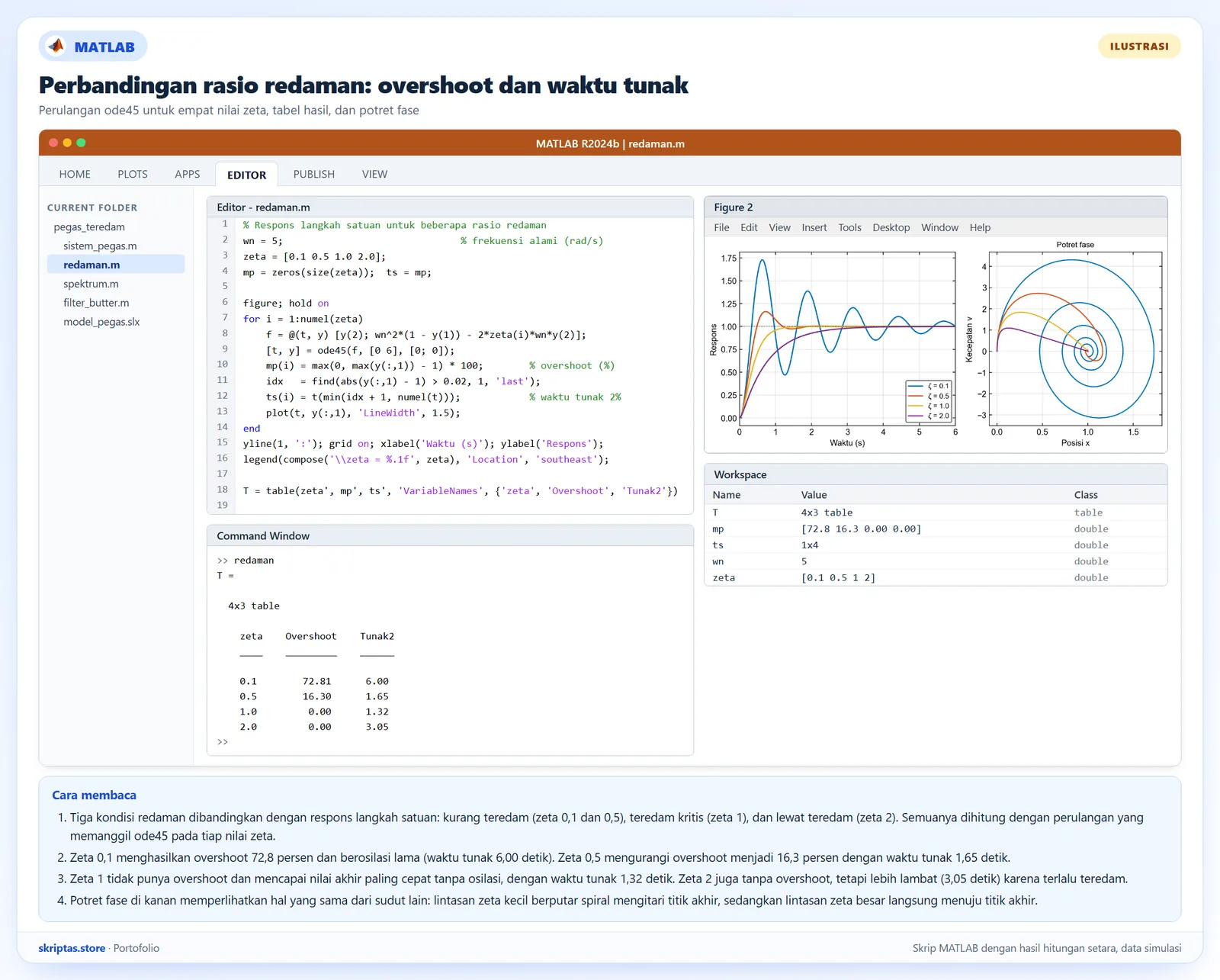Click the Potret fase plot title
The height and width of the screenshot is (980, 1220).
point(1075,245)
